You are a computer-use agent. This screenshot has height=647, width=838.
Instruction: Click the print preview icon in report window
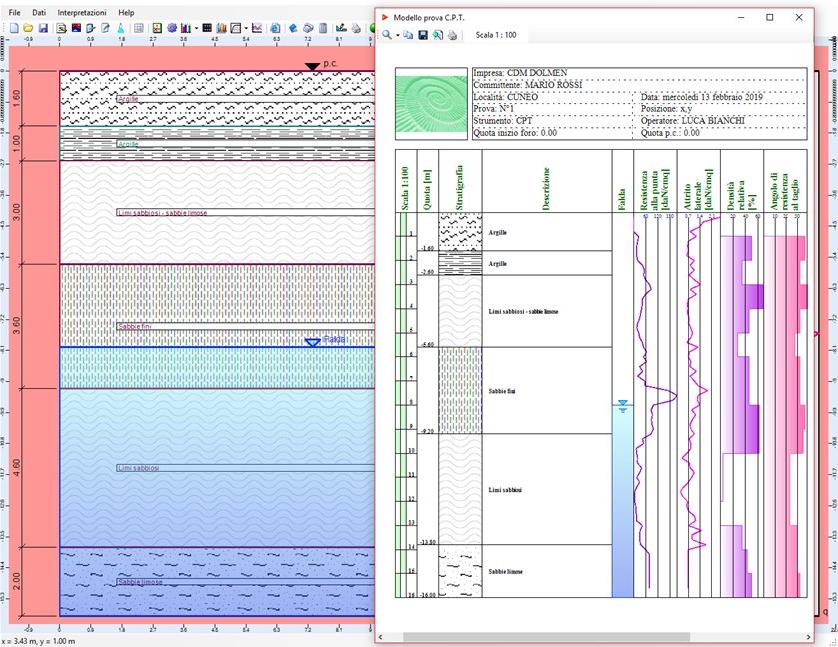(438, 35)
